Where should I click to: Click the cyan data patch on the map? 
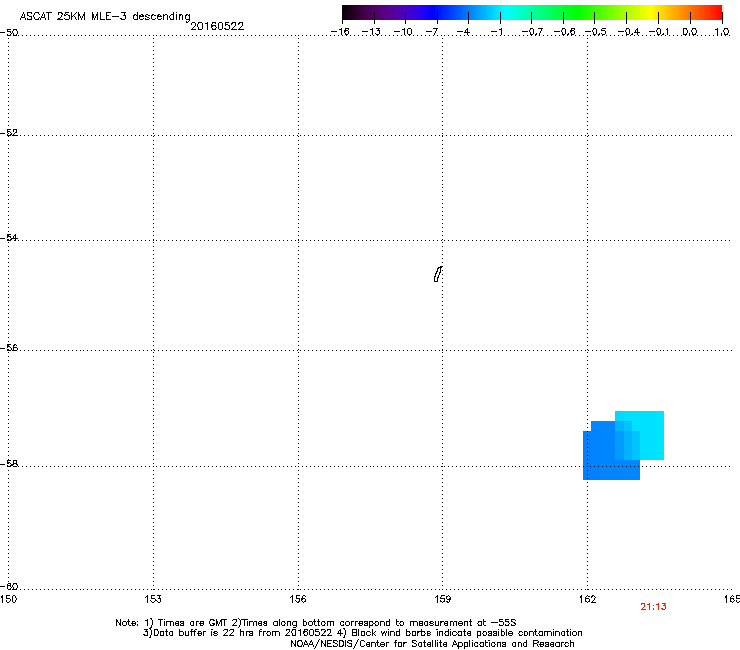pyautogui.click(x=651, y=435)
